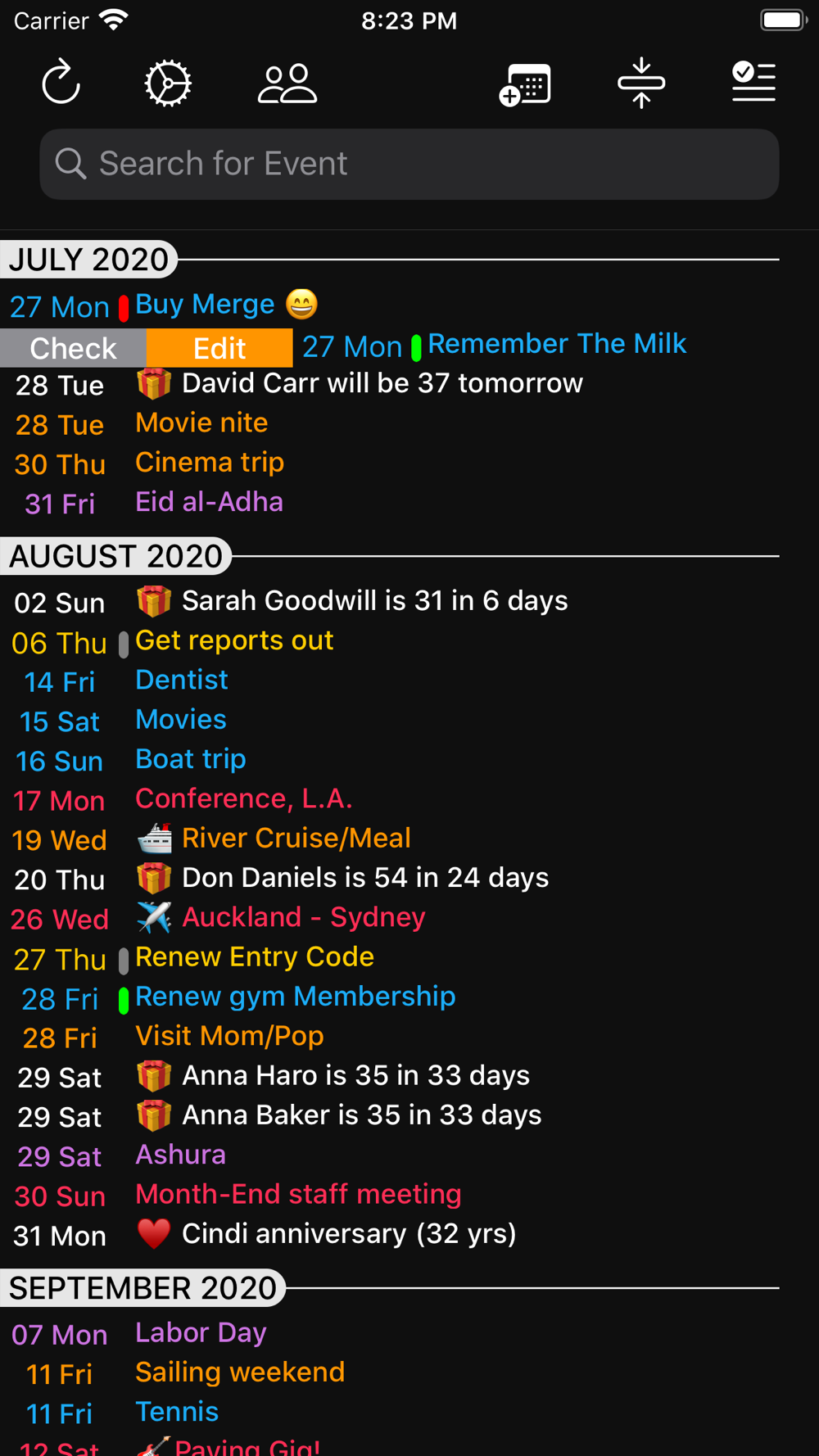Open the Dentist event on 14 Fri
819x1456 pixels.
click(182, 680)
